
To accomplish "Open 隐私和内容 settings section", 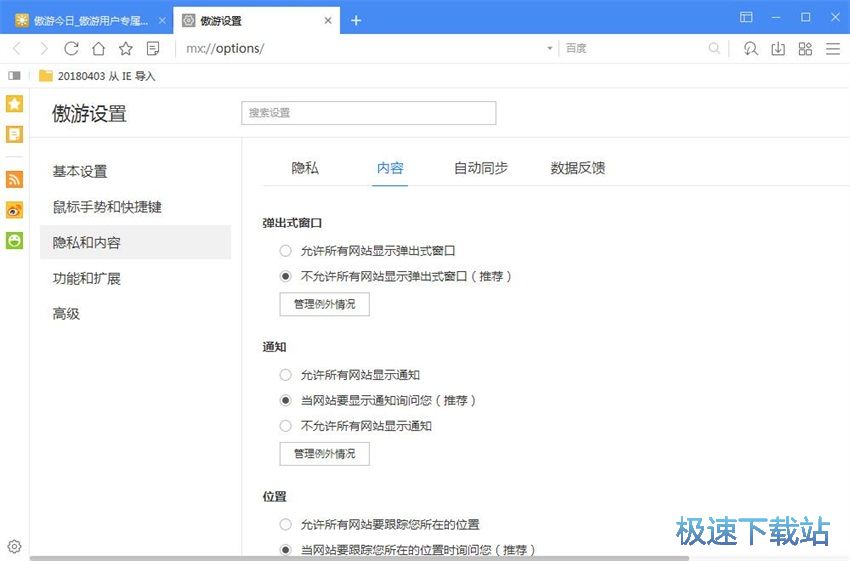I will [136, 242].
